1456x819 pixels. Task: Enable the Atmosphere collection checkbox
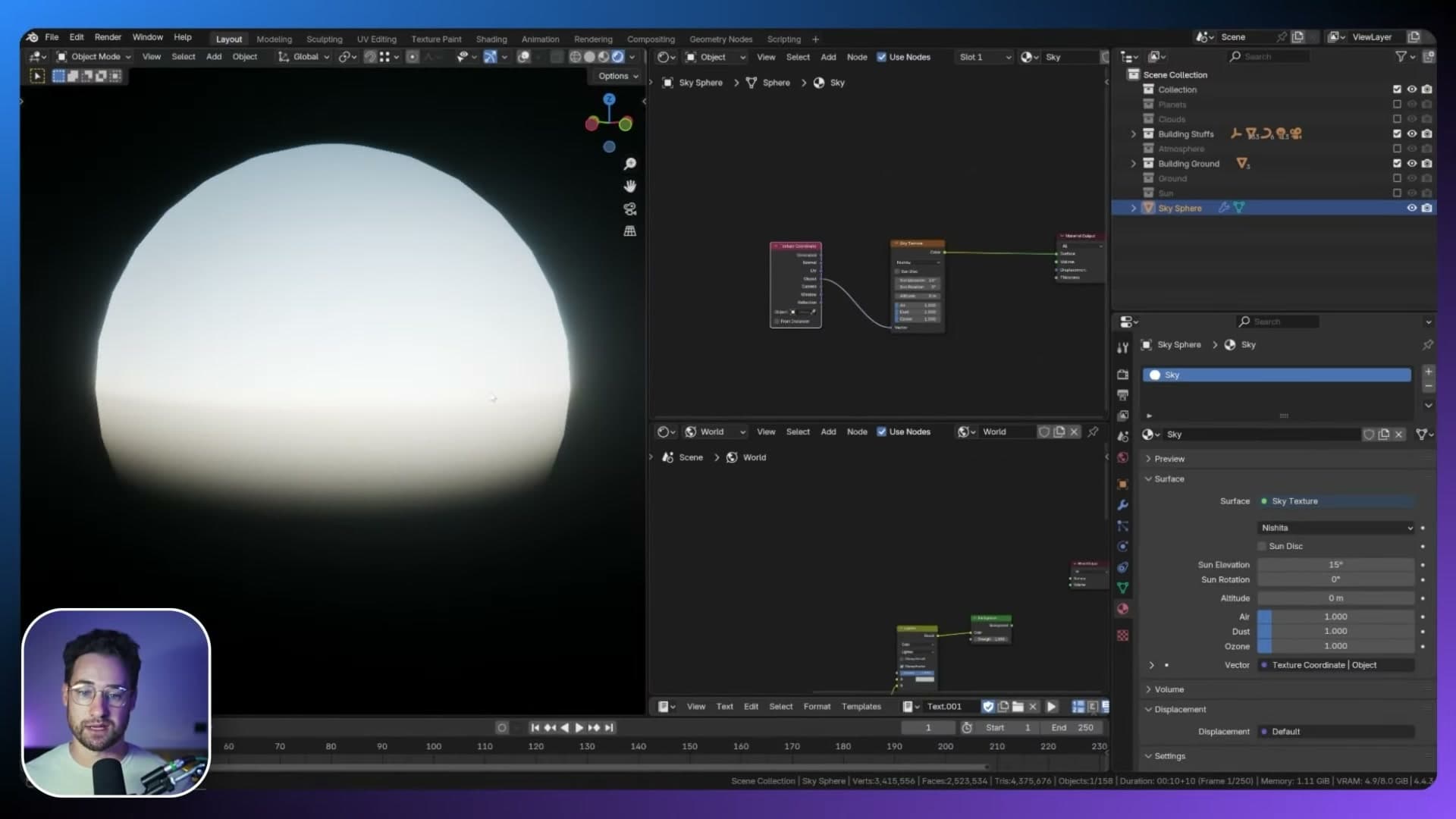(x=1397, y=149)
